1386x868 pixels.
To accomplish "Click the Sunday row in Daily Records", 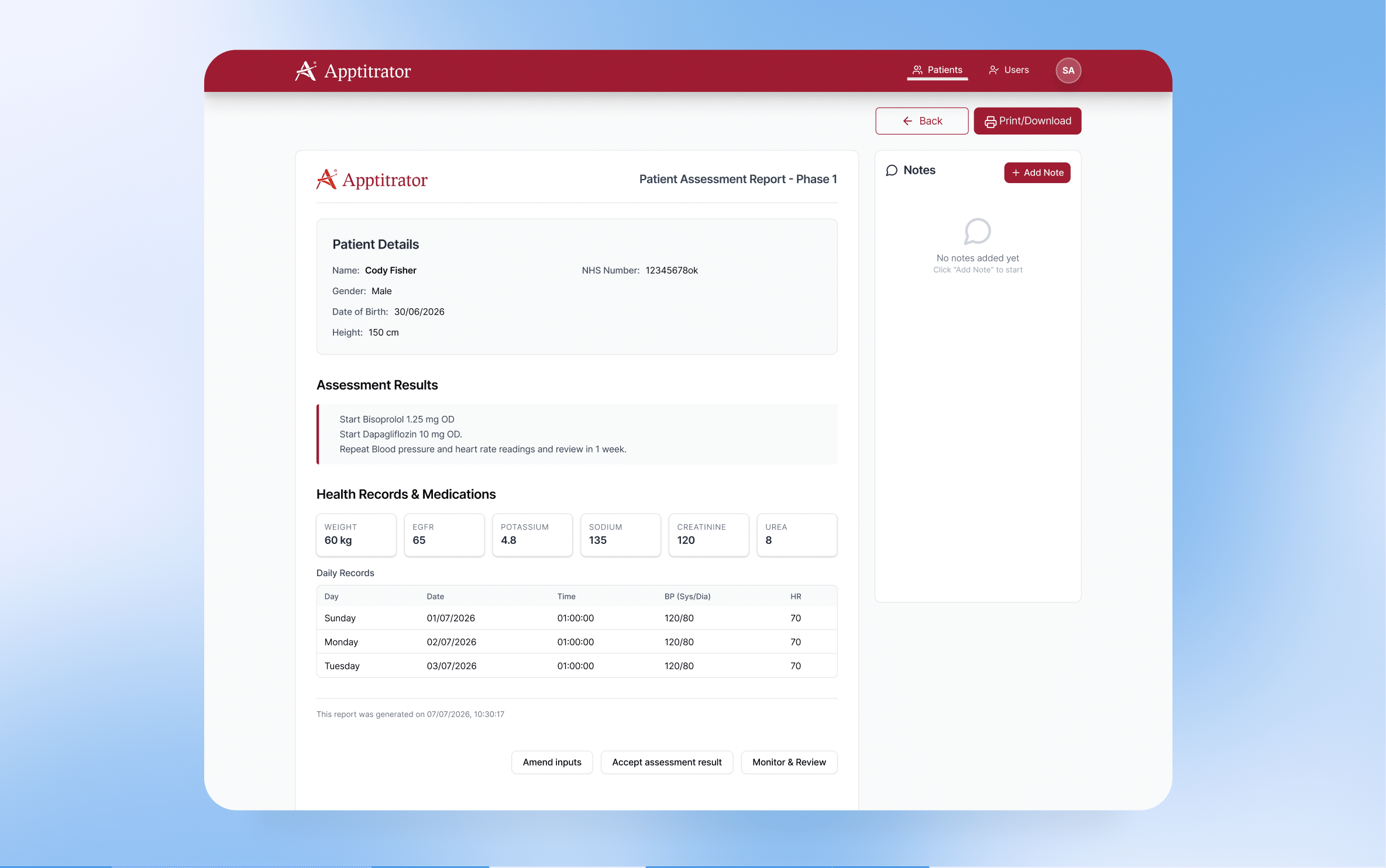I will (576, 618).
